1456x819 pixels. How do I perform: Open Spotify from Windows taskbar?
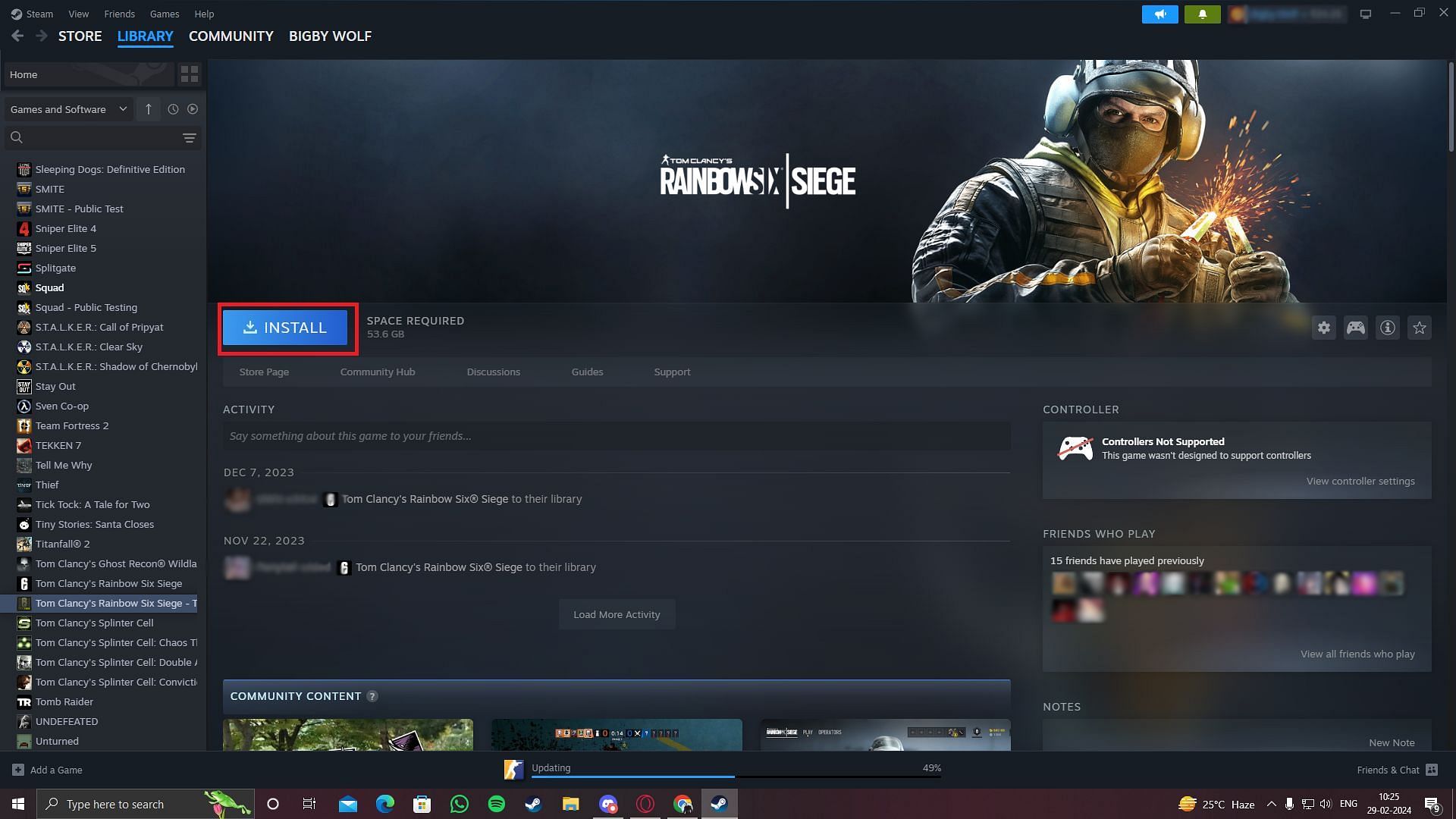pyautogui.click(x=497, y=803)
